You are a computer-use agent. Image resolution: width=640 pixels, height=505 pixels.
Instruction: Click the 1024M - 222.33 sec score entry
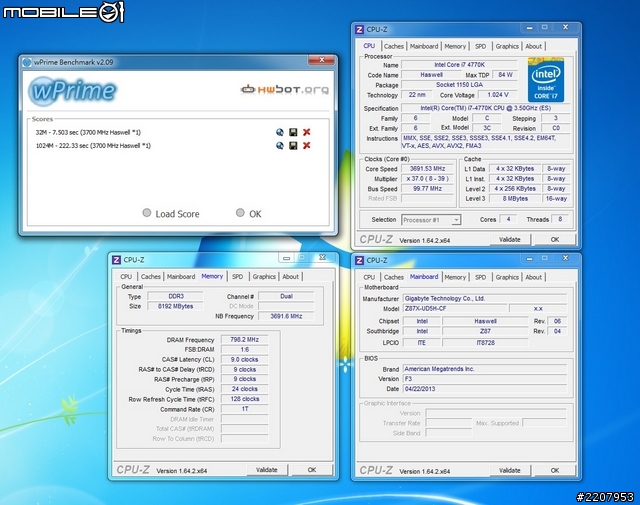point(93,146)
